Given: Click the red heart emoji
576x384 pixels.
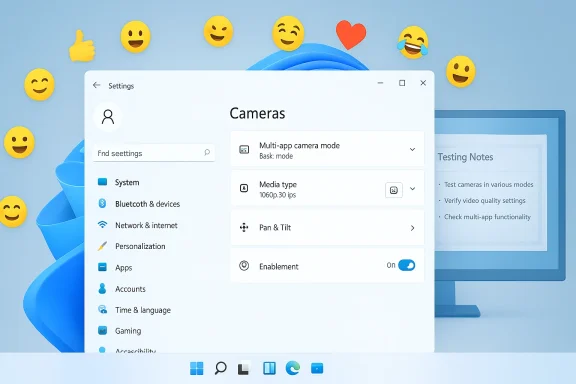Looking at the screenshot, I should click(351, 35).
